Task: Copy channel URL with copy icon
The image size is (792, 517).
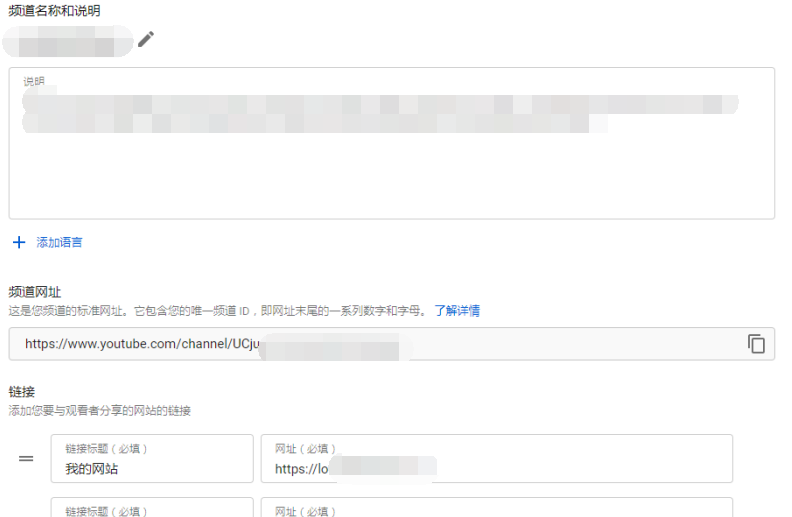Action: (756, 344)
